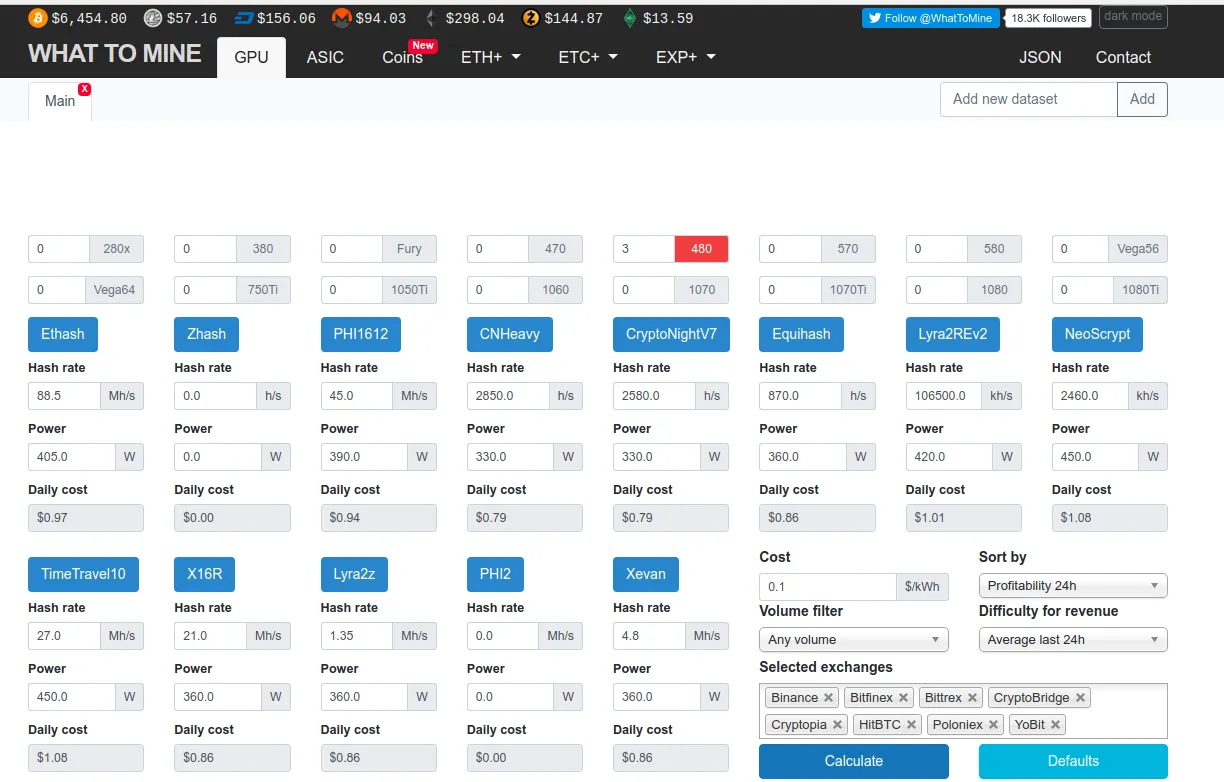Open the ETC+ dropdown menu
The width and height of the screenshot is (1224, 782).
588,57
